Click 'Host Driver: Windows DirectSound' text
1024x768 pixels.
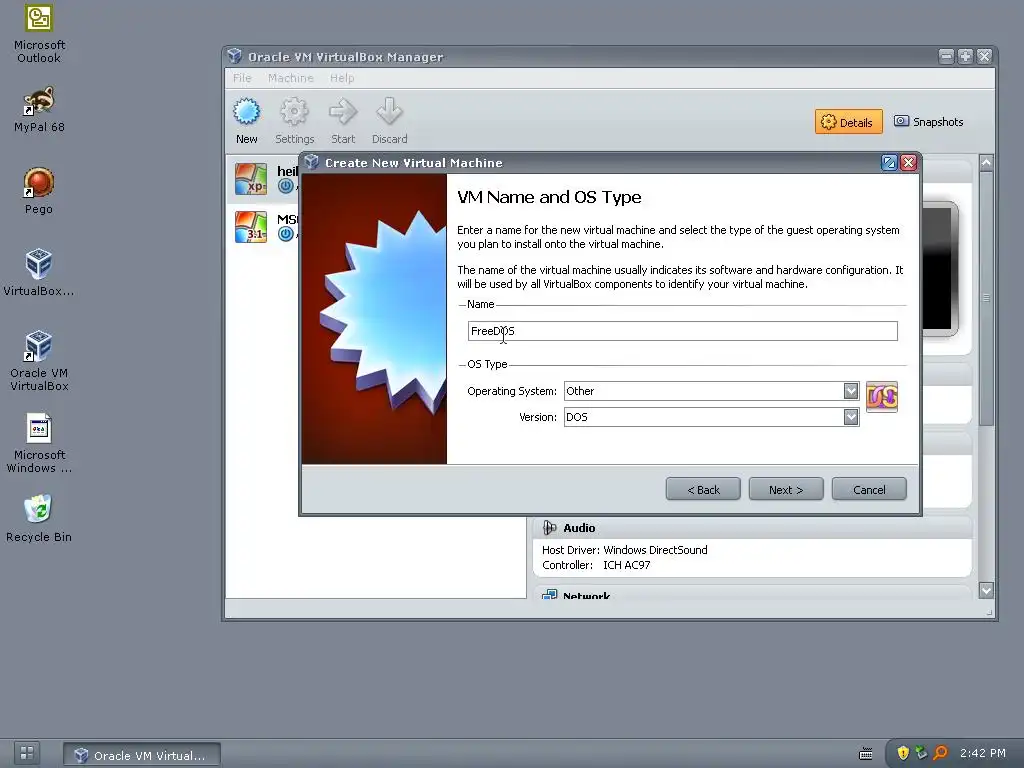pyautogui.click(x=624, y=550)
